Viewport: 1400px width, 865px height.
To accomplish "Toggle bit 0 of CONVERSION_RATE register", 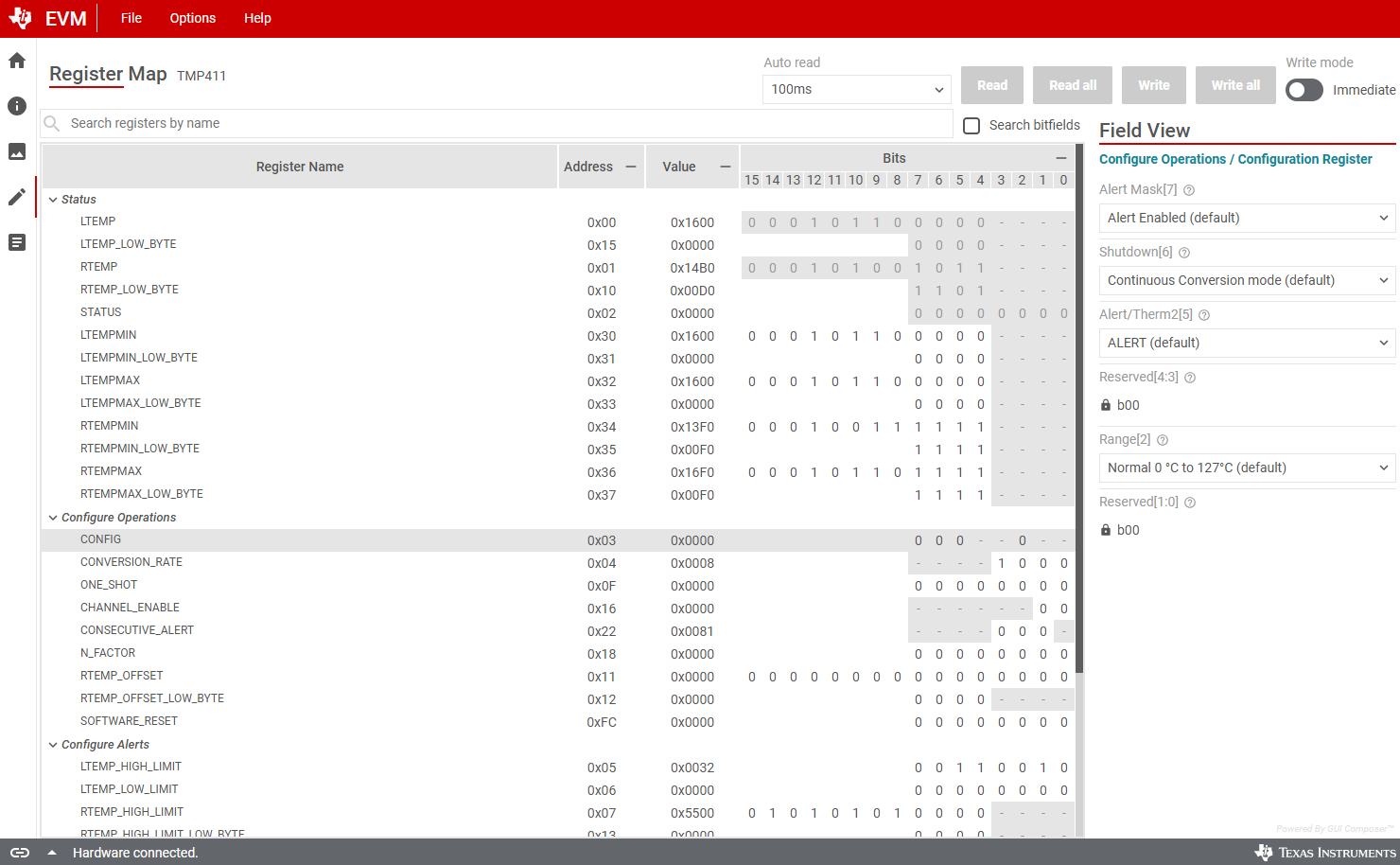I will (x=1063, y=563).
